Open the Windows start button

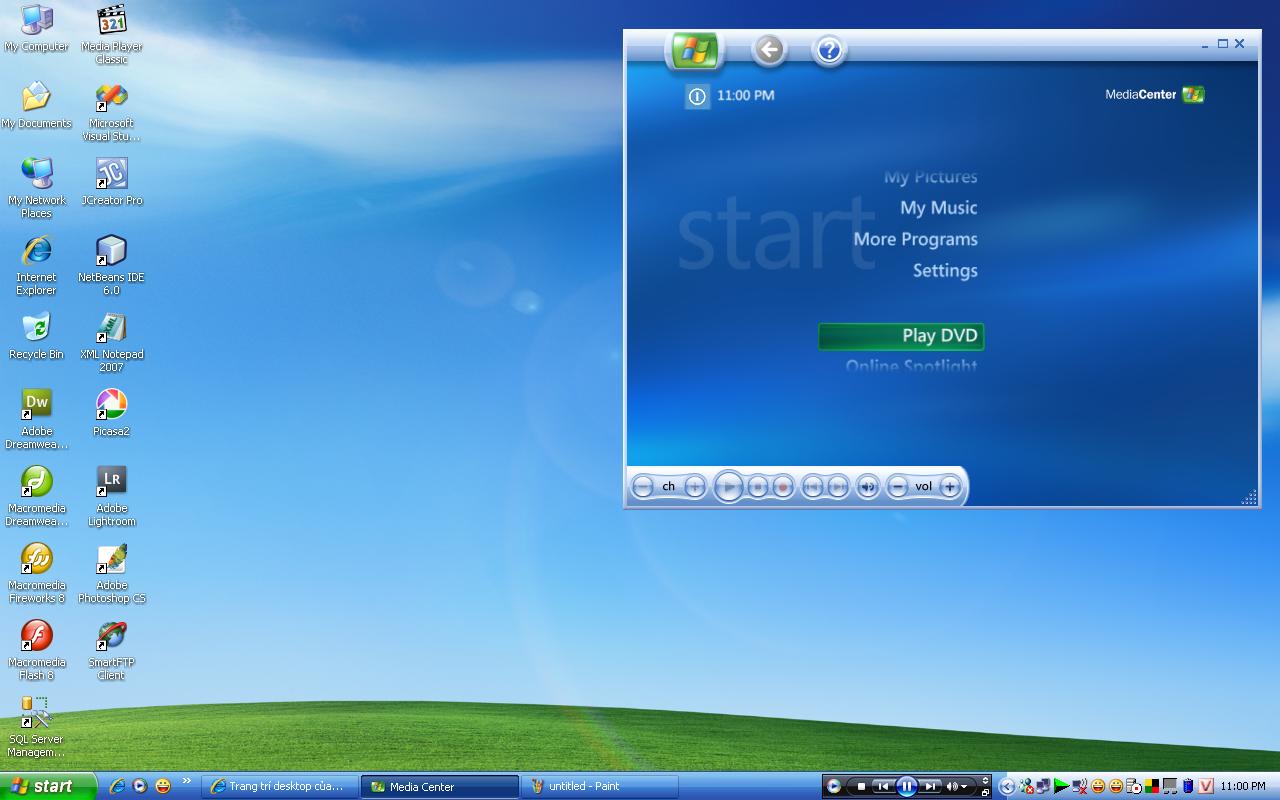pyautogui.click(x=48, y=786)
